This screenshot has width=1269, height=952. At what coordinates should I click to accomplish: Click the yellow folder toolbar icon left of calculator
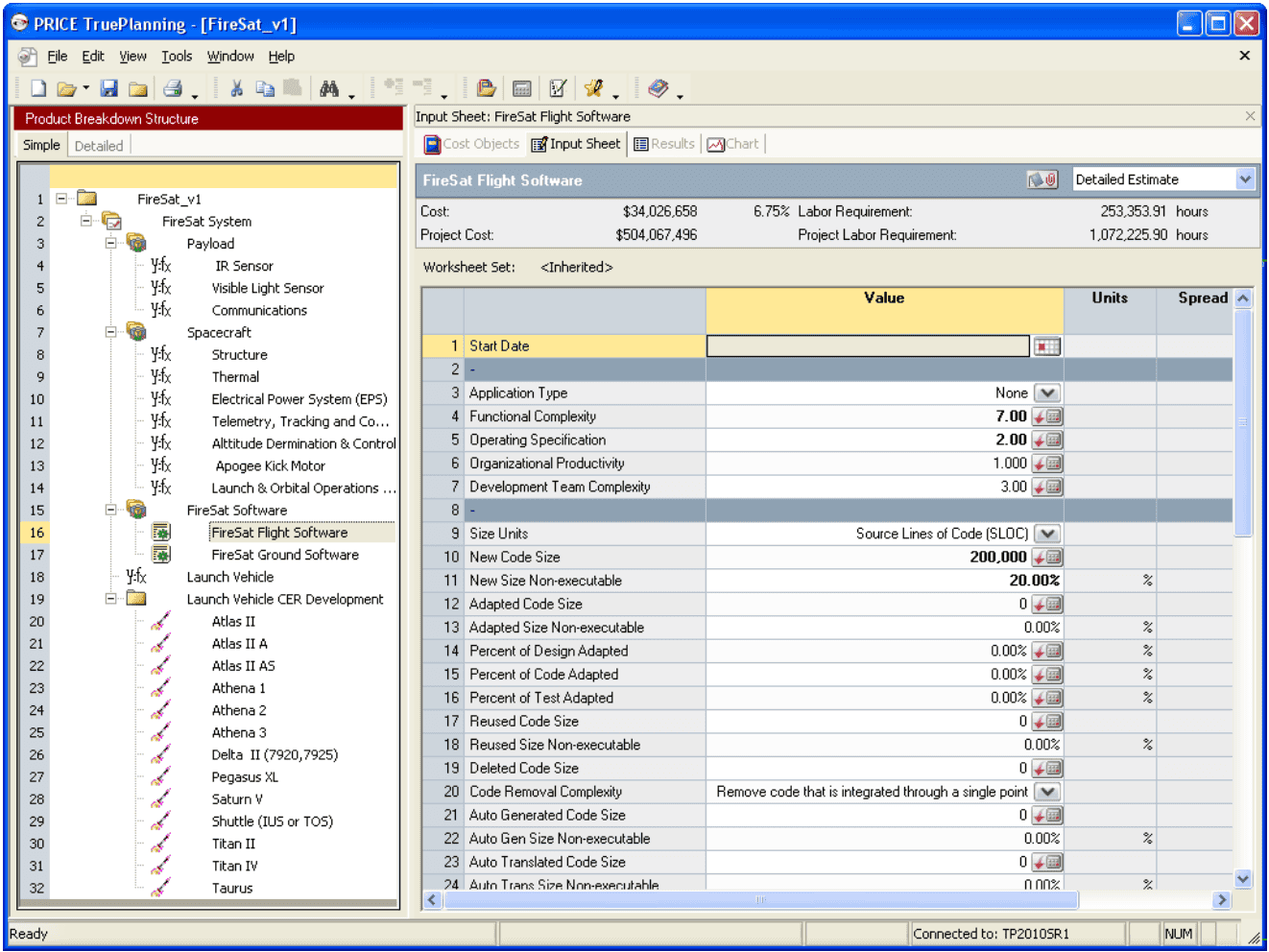click(487, 89)
